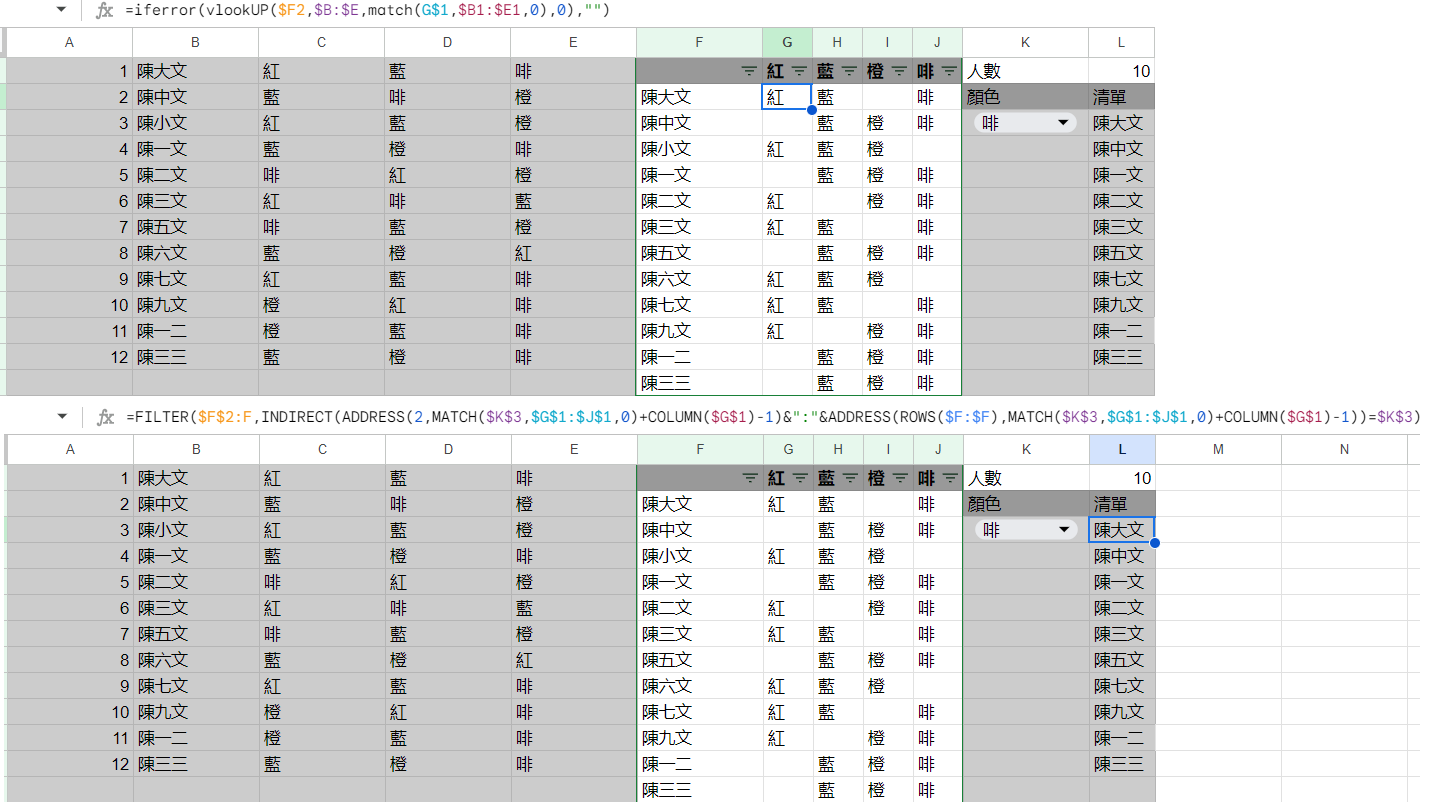Viewport: 1430px width, 802px height.
Task: Open the 橙 filter icon in upper sheet
Action: (x=899, y=71)
